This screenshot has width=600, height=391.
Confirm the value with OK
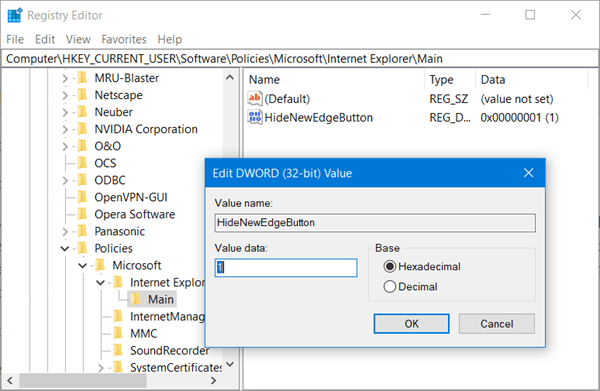click(411, 324)
